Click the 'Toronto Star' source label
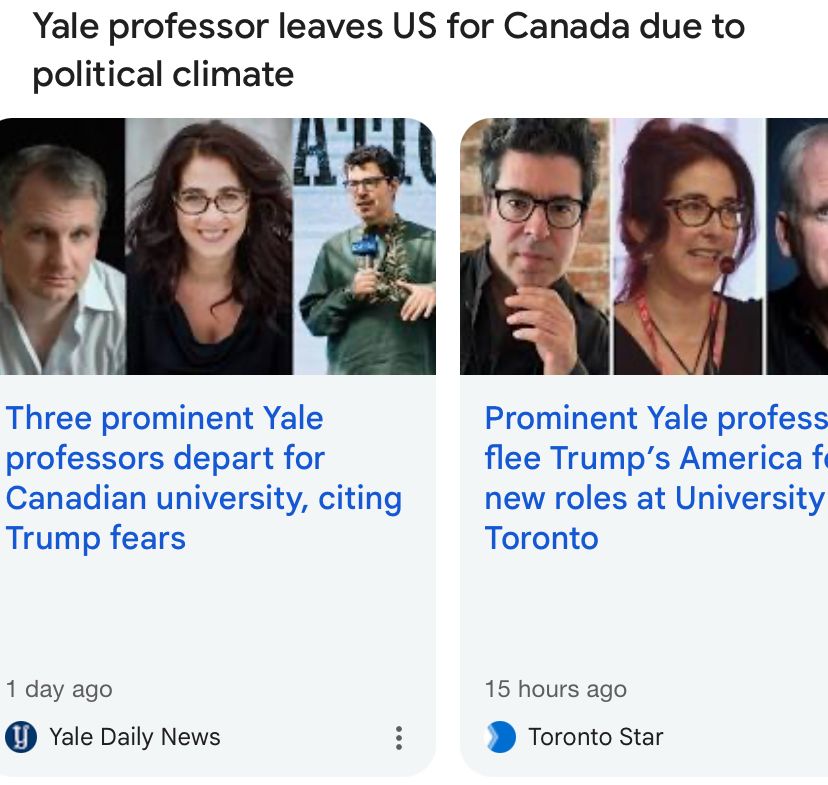828x785 pixels. point(595,738)
